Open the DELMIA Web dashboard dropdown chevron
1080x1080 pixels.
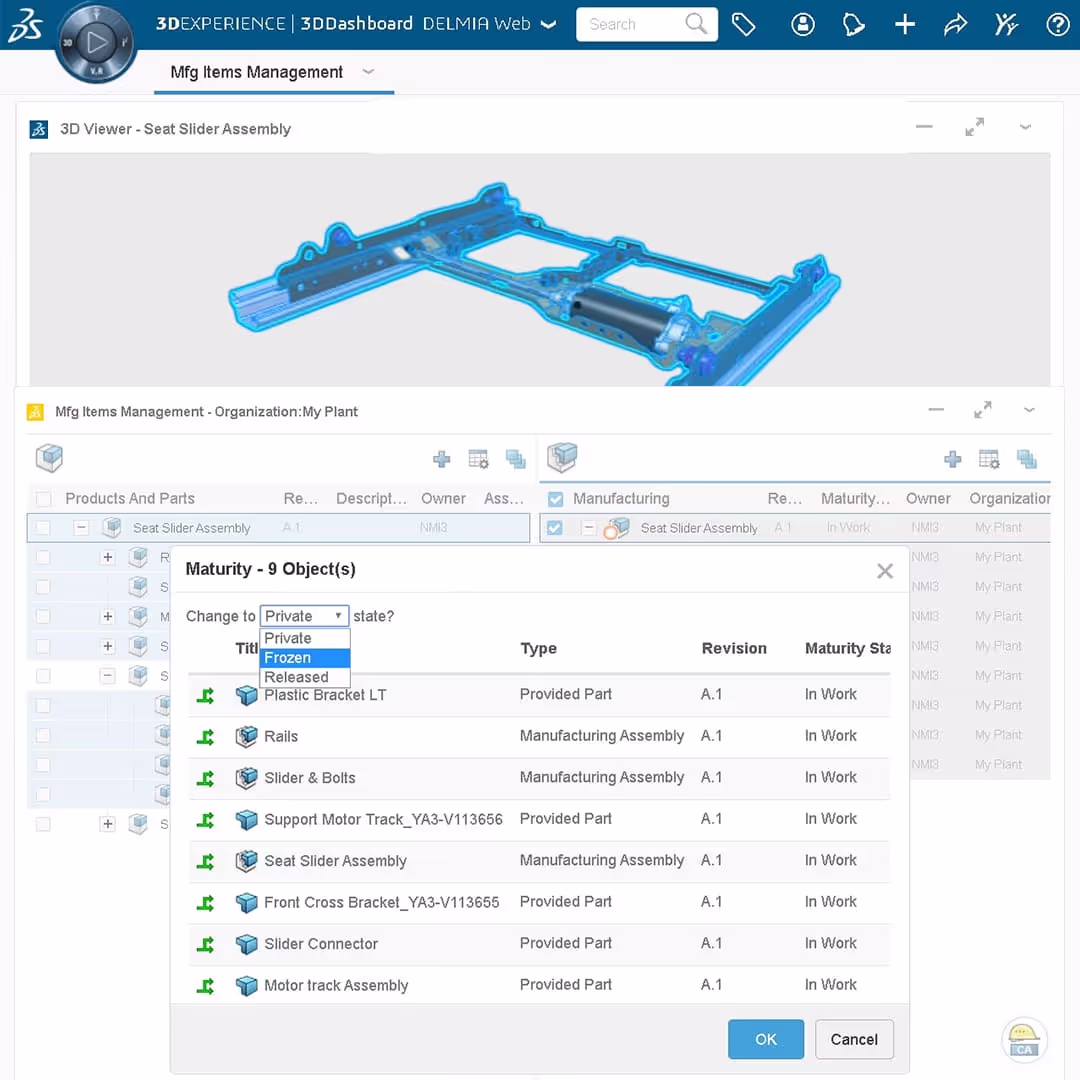pyautogui.click(x=548, y=25)
